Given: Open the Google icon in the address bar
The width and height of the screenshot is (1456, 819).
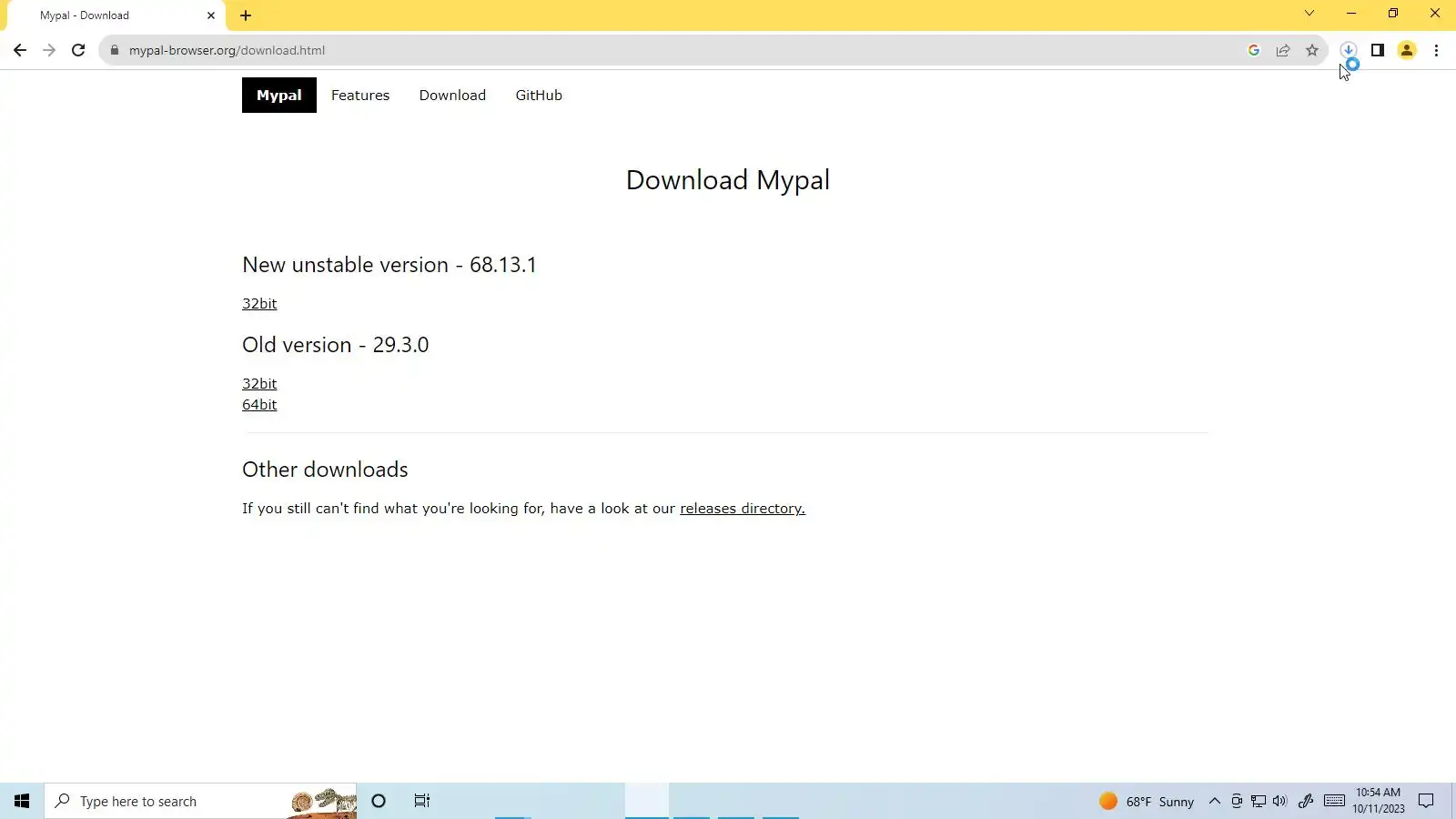Looking at the screenshot, I should point(1254,50).
